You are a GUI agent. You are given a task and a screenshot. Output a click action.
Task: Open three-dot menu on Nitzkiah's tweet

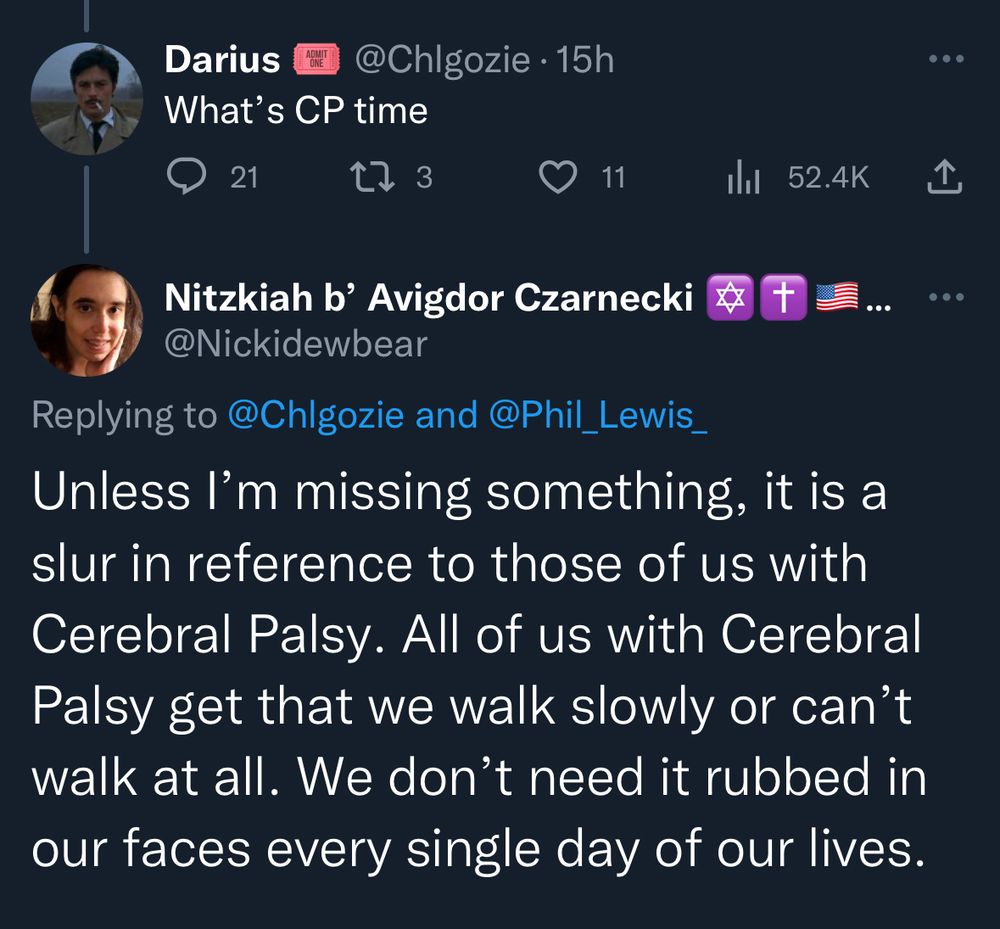coord(945,297)
